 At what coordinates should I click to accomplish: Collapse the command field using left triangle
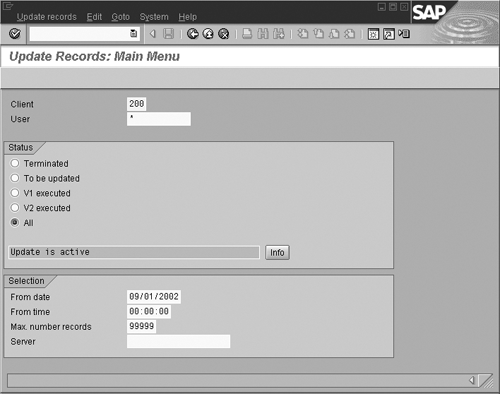tap(153, 34)
